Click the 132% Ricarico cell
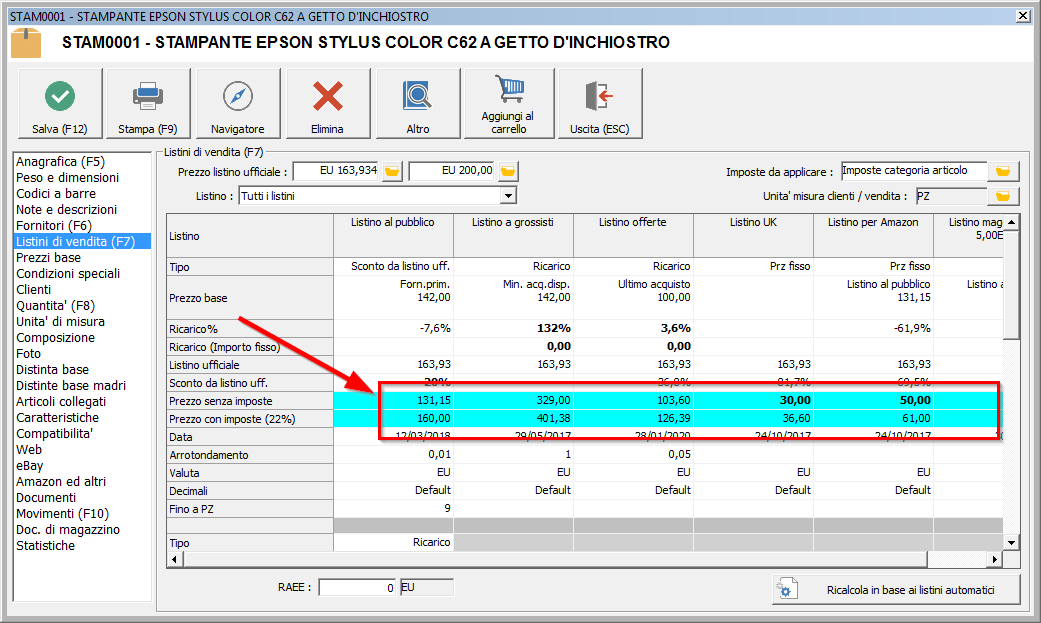The height and width of the screenshot is (623, 1041). tap(513, 329)
